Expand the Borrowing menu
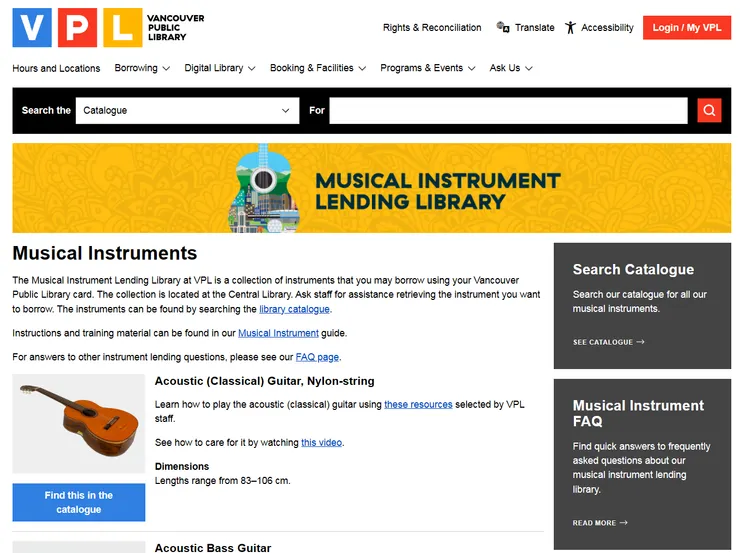The image size is (740, 553). coord(142,68)
